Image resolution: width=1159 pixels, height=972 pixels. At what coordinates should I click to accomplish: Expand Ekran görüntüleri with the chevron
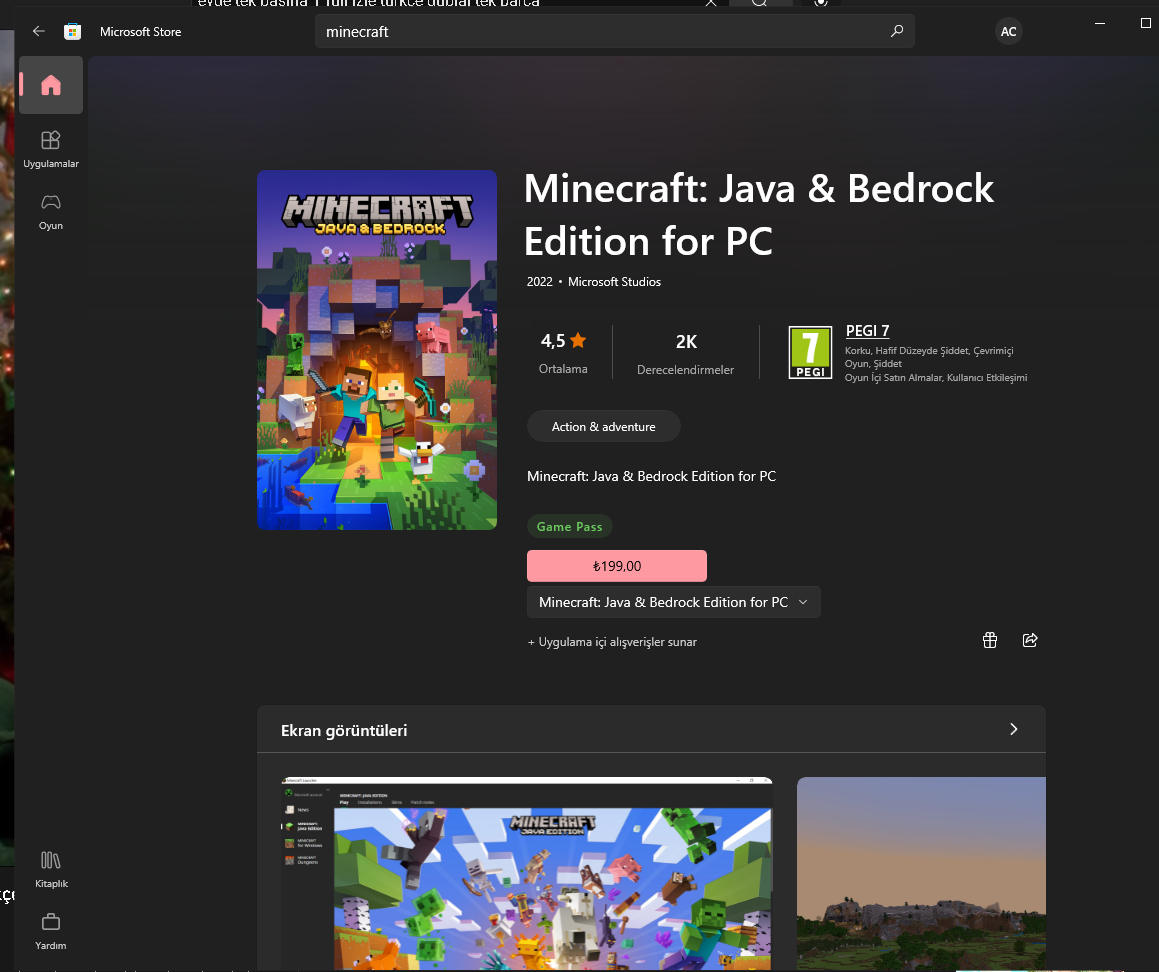1013,730
